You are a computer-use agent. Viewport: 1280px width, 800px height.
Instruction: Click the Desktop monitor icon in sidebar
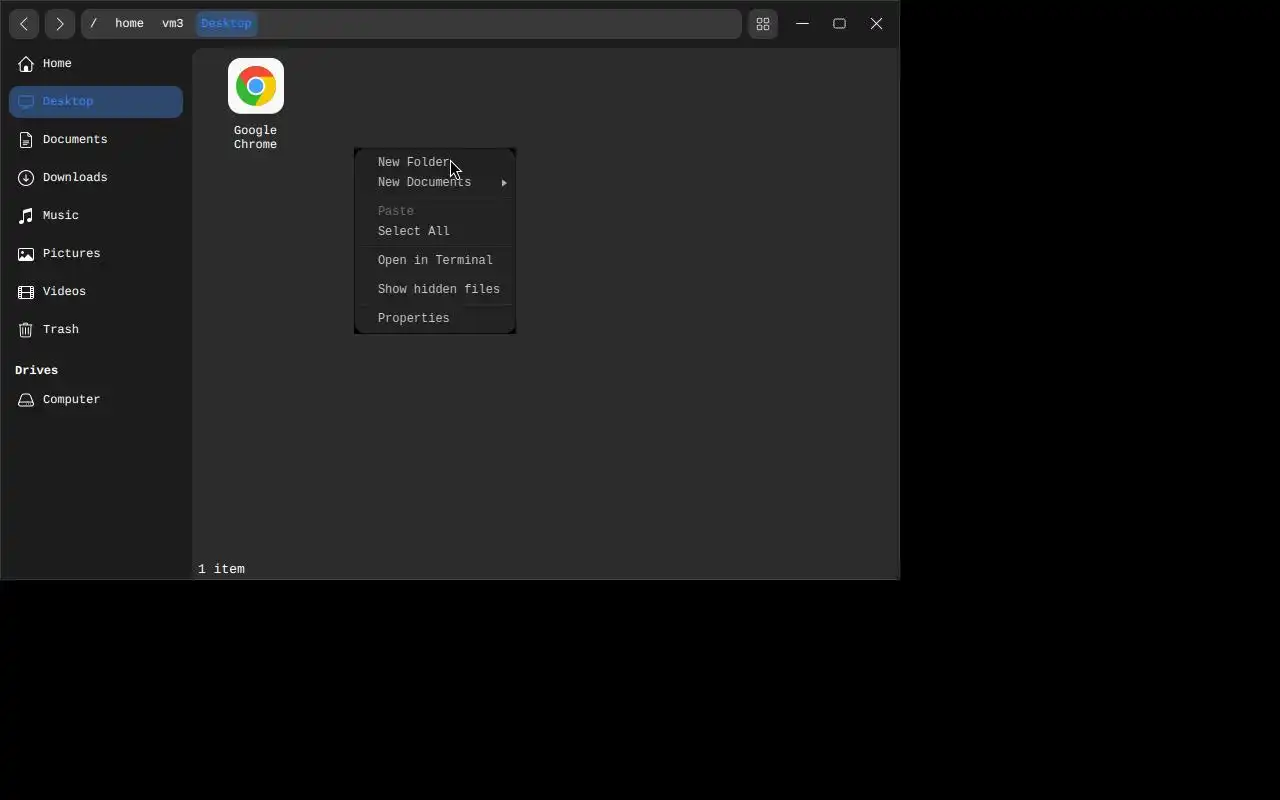pos(26,102)
